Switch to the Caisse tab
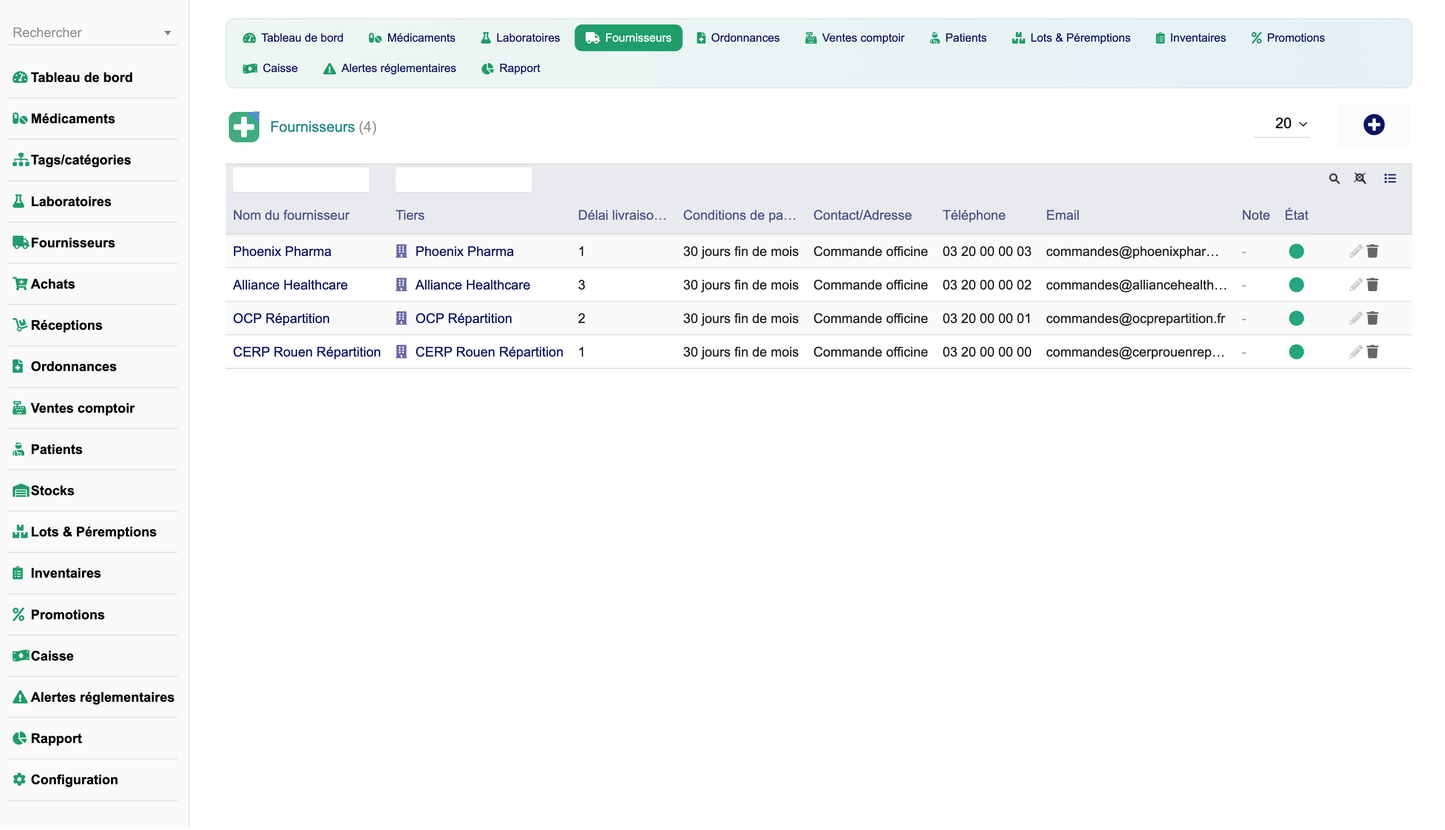The image size is (1445, 830). [x=270, y=69]
